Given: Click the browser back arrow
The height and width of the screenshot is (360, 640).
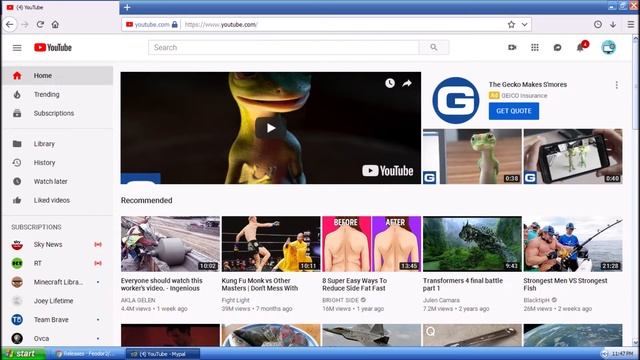Looking at the screenshot, I should coord(9,24).
